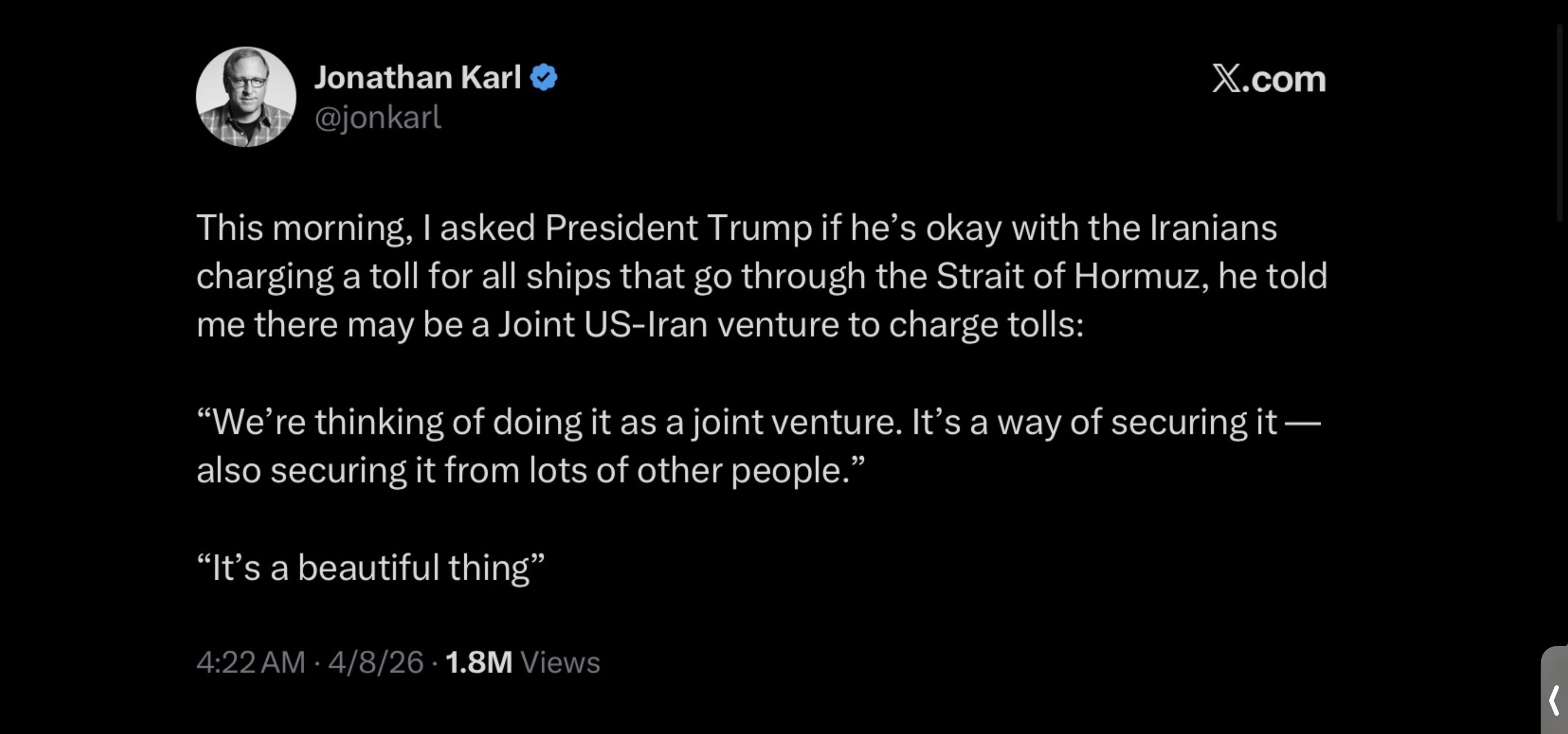Screen dimensions: 1568x734
Task: Open the @jonkarl handle link
Action: (x=377, y=117)
